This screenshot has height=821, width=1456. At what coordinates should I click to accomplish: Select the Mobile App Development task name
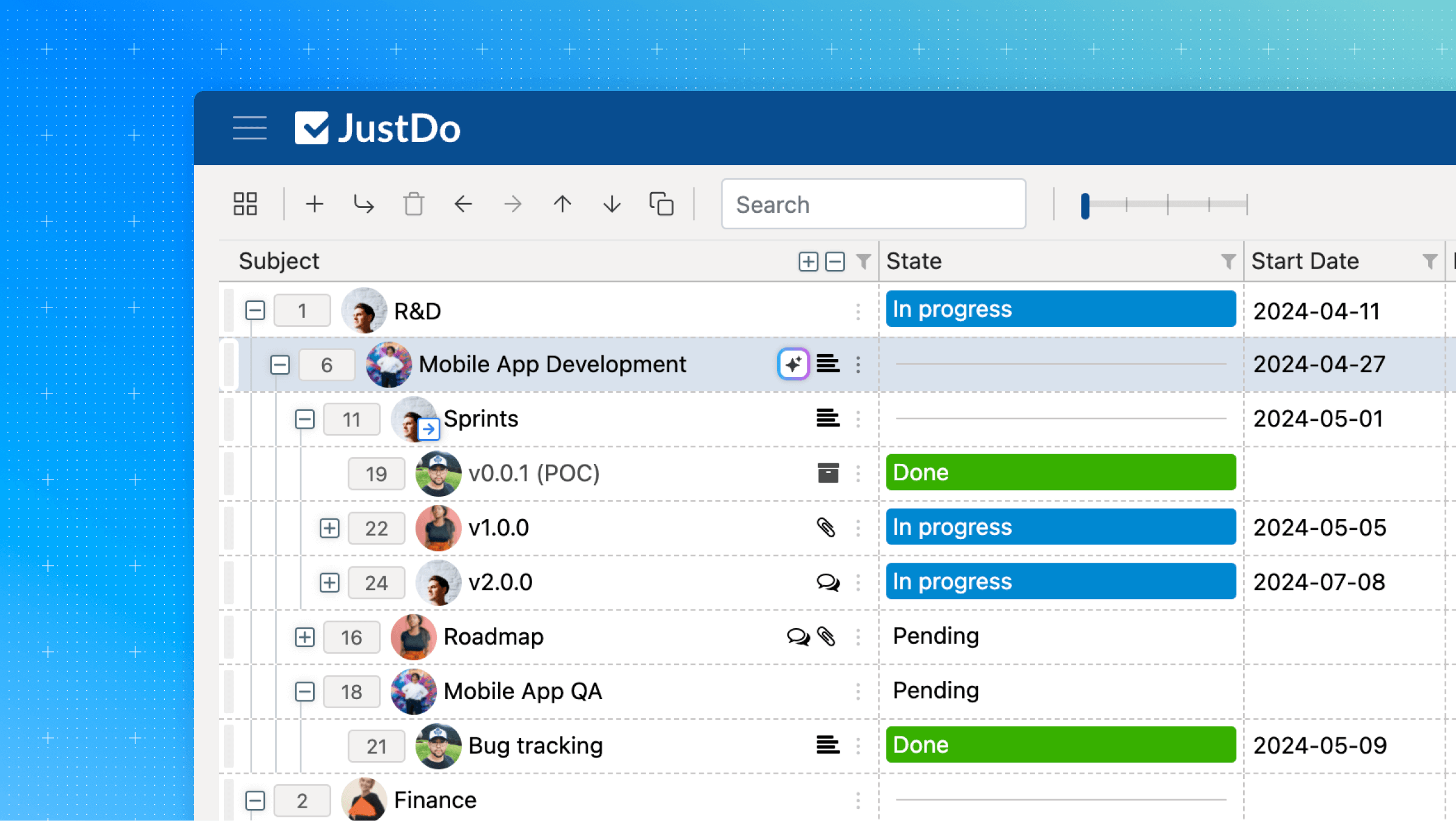tap(553, 364)
